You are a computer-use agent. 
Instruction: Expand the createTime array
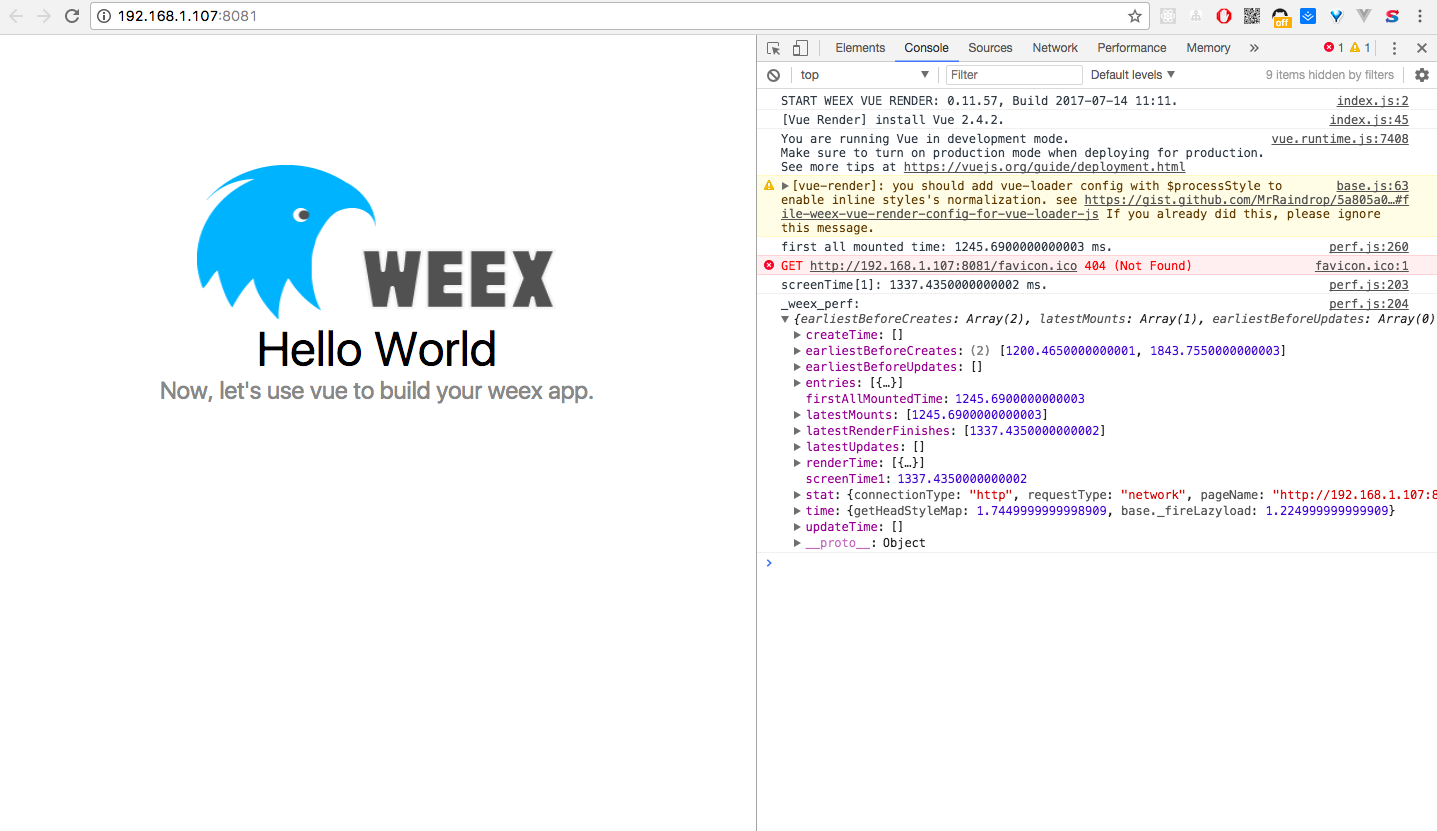click(x=798, y=335)
